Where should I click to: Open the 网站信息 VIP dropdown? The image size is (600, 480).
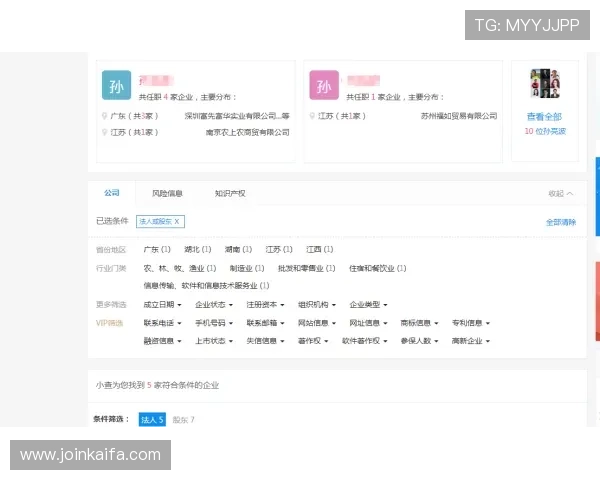pos(317,323)
